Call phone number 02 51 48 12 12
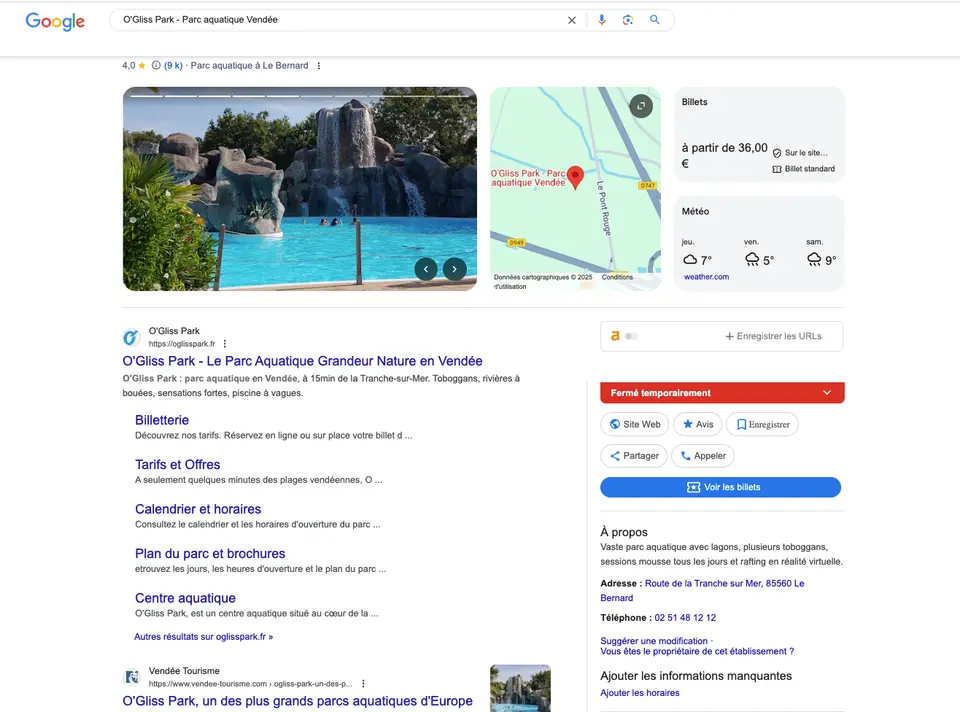The image size is (960, 712). [x=685, y=618]
